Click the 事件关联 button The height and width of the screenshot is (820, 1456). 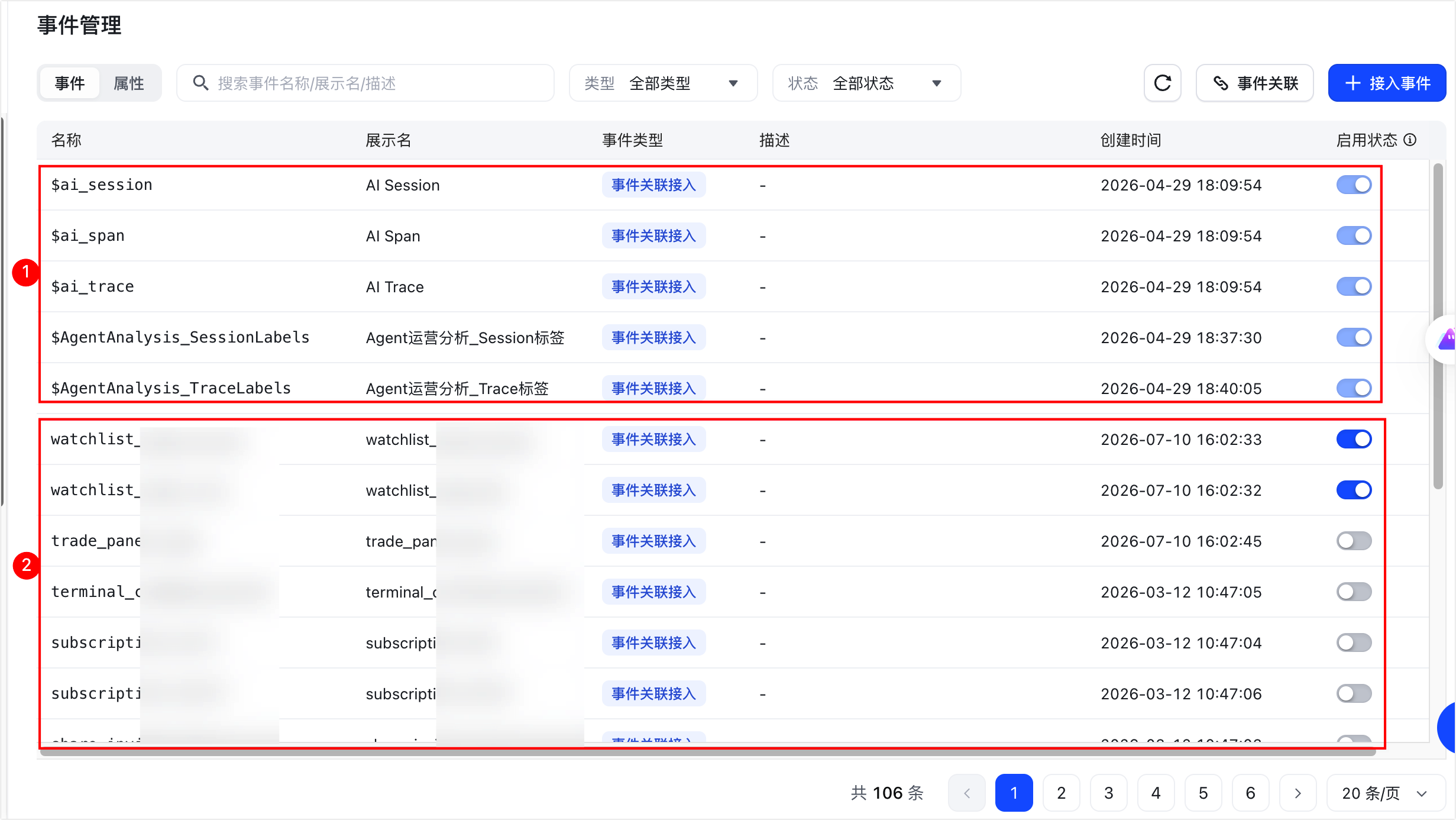(1254, 83)
